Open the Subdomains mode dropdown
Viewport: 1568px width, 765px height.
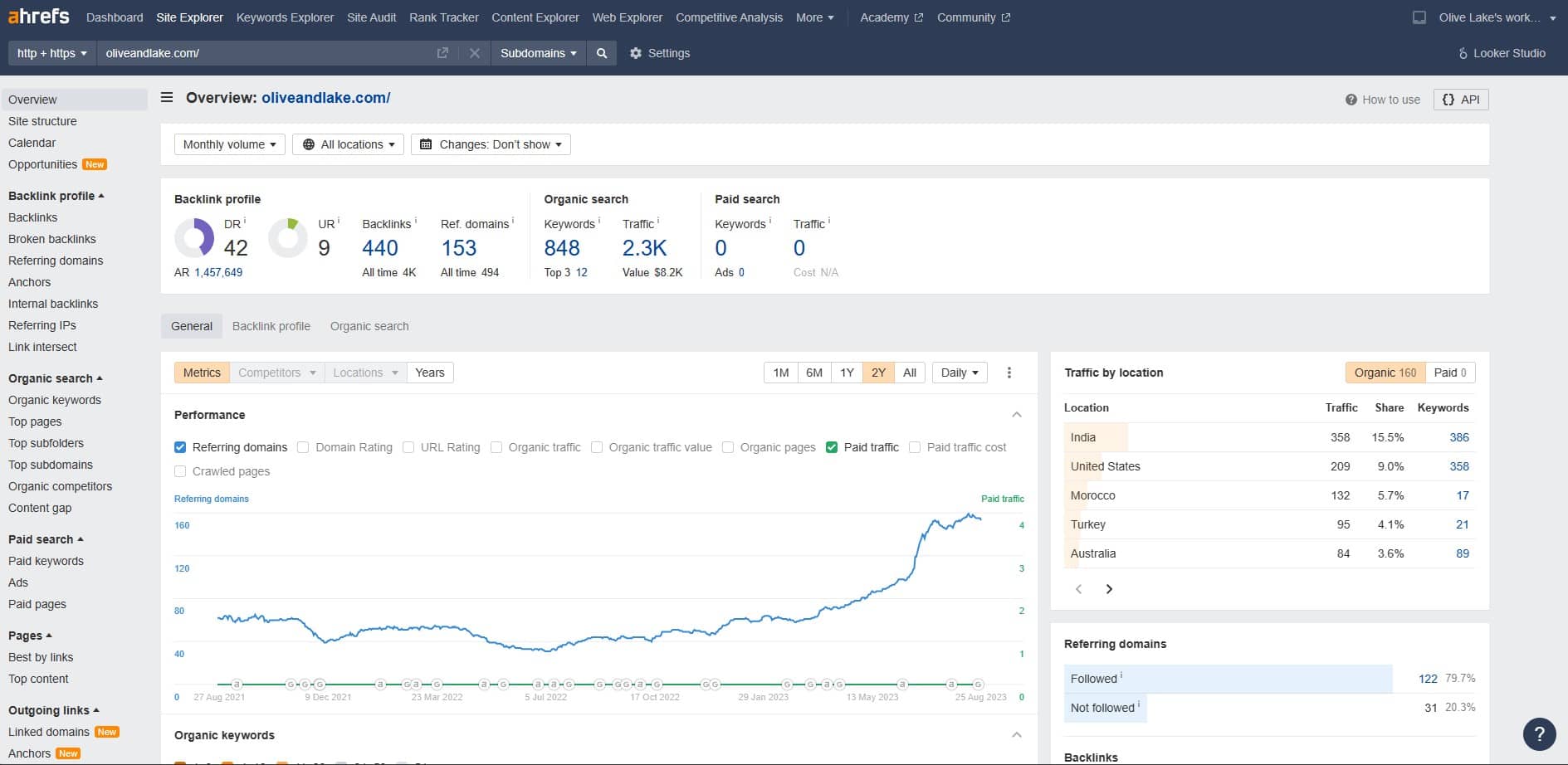(538, 53)
